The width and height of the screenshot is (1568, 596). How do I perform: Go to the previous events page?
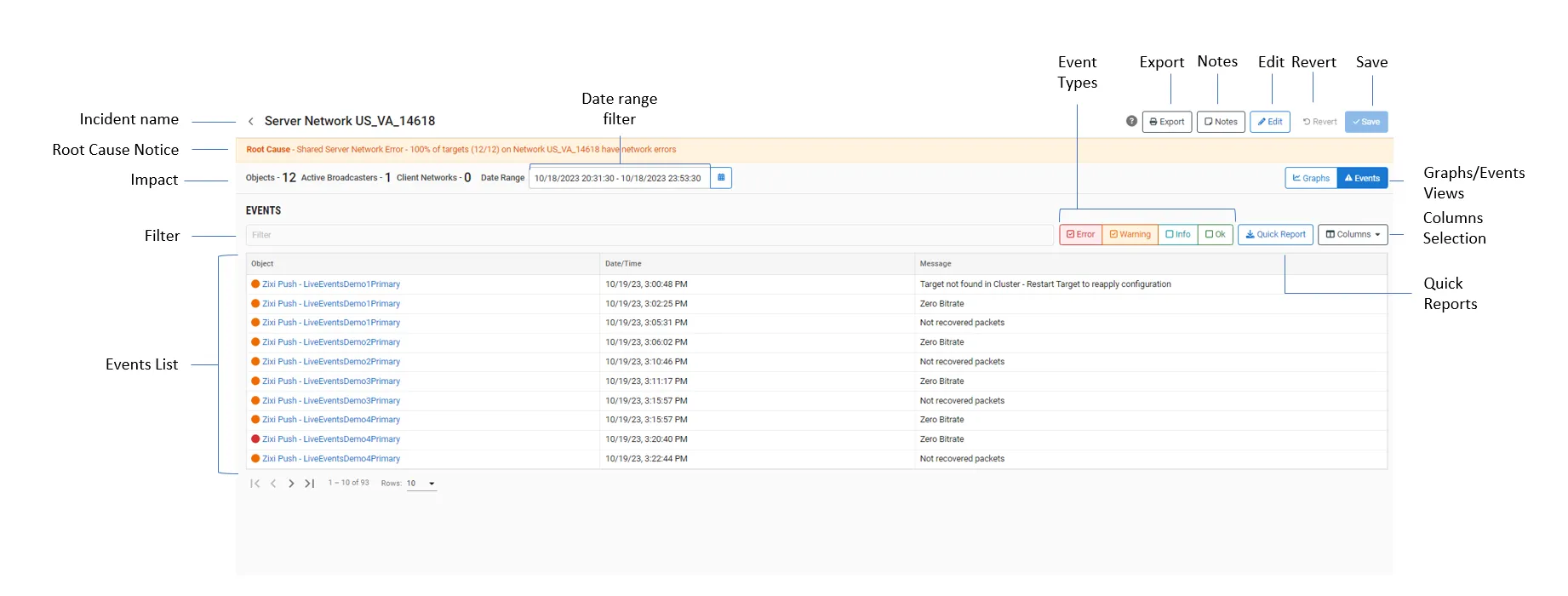[x=273, y=484]
